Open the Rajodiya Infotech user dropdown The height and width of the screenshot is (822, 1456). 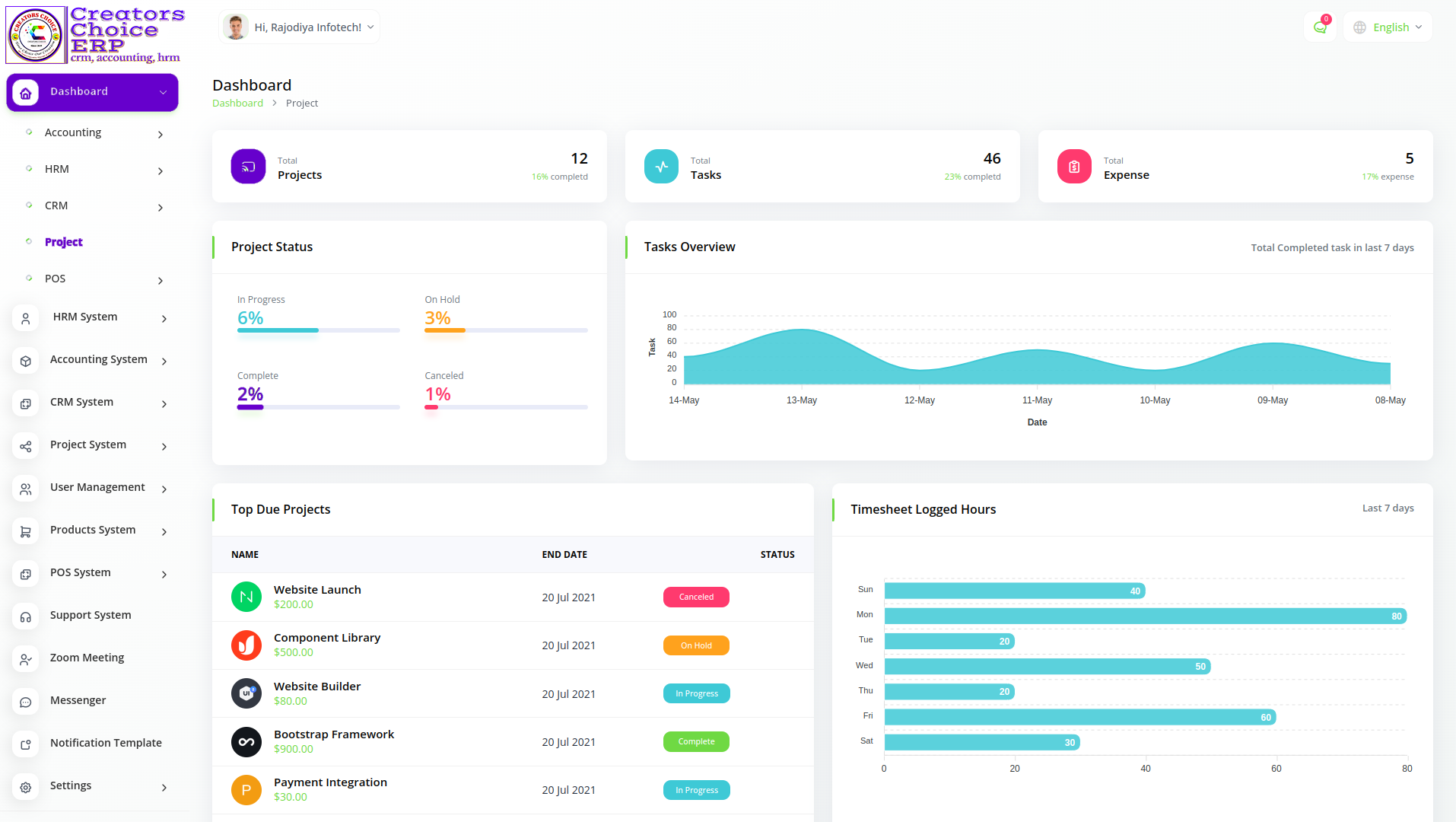pyautogui.click(x=299, y=27)
